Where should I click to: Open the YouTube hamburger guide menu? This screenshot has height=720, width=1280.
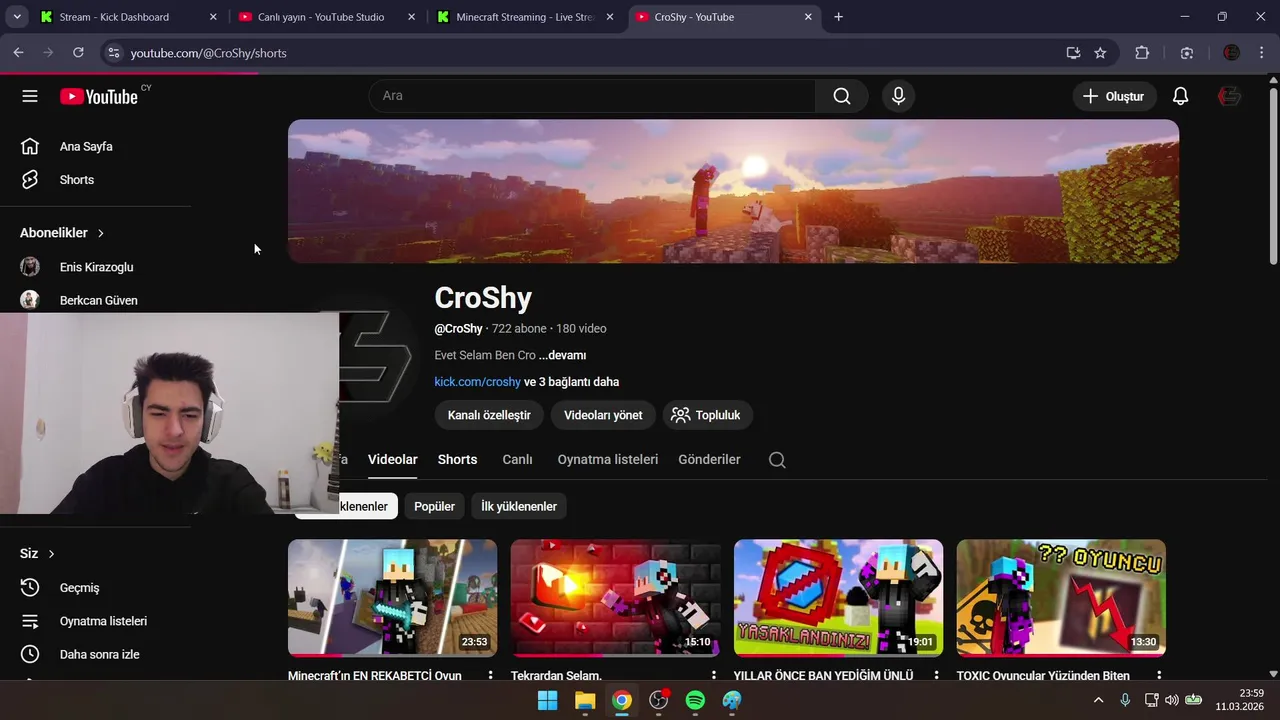coord(30,96)
